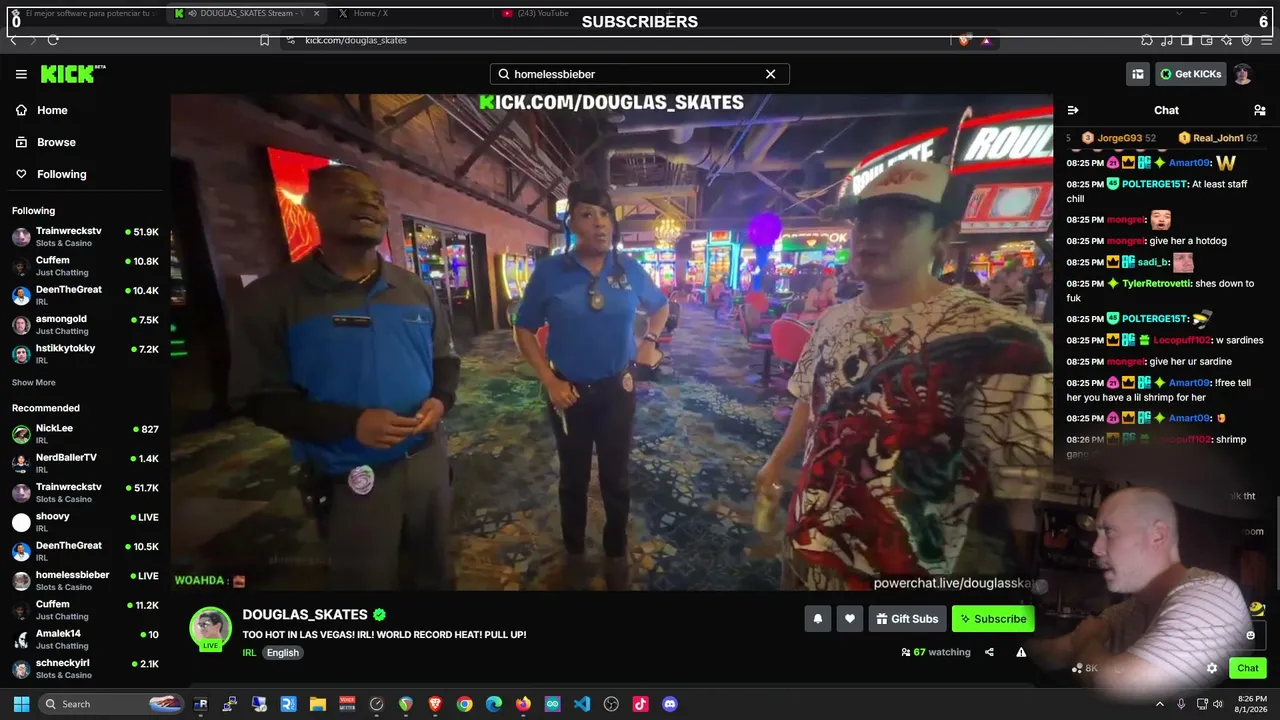Open the Windows Start menu
The image size is (1280, 720).
point(21,704)
